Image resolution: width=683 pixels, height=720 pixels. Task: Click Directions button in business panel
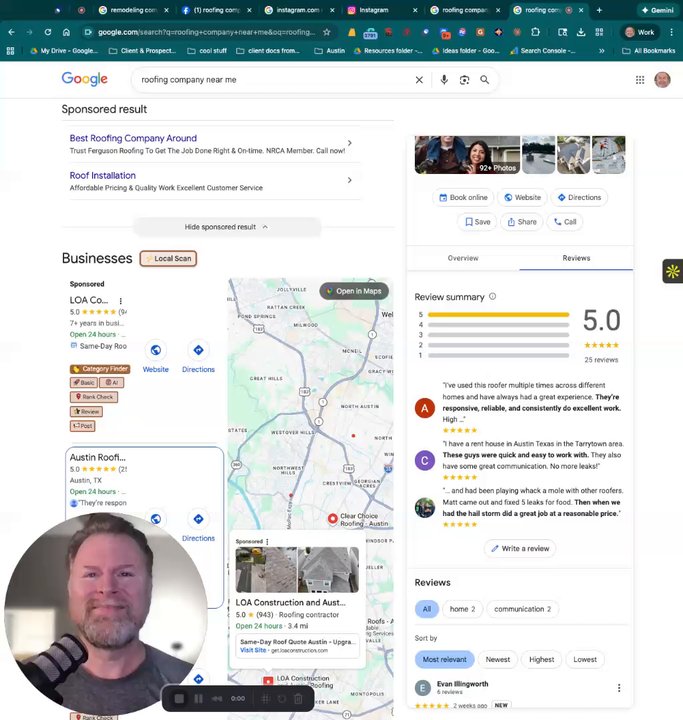pyautogui.click(x=579, y=197)
